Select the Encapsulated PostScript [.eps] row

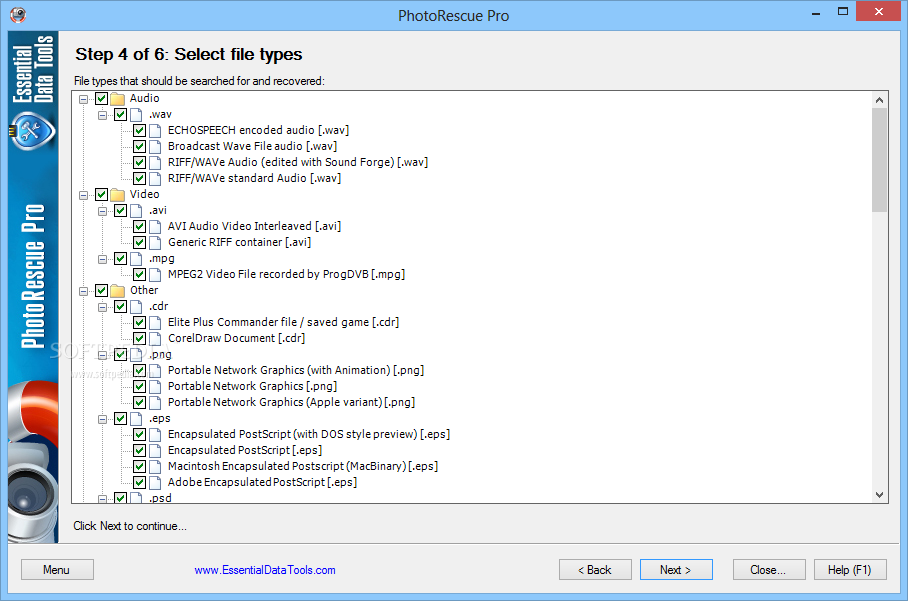click(244, 450)
